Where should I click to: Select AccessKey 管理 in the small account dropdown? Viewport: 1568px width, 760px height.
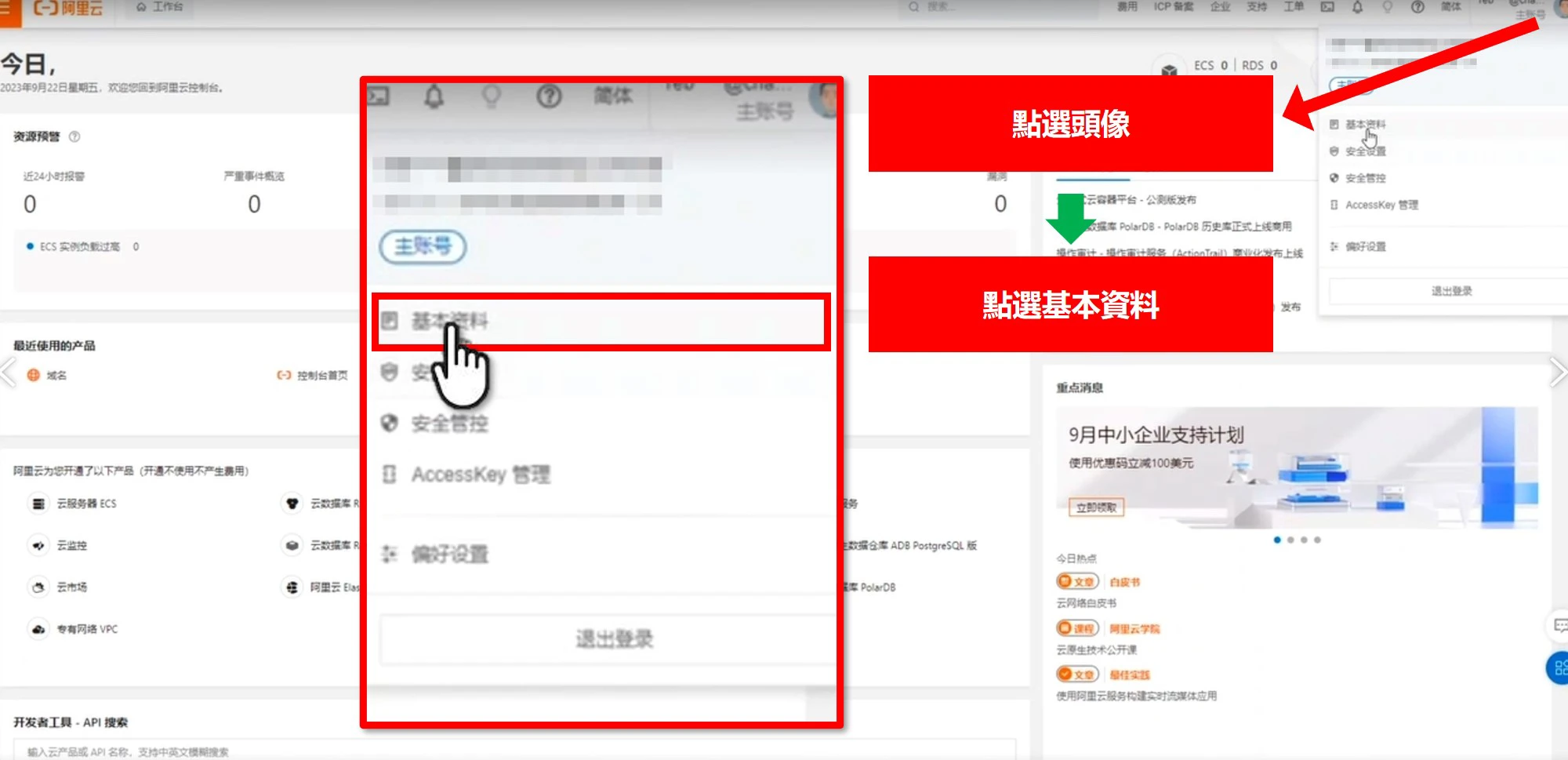[x=1381, y=205]
